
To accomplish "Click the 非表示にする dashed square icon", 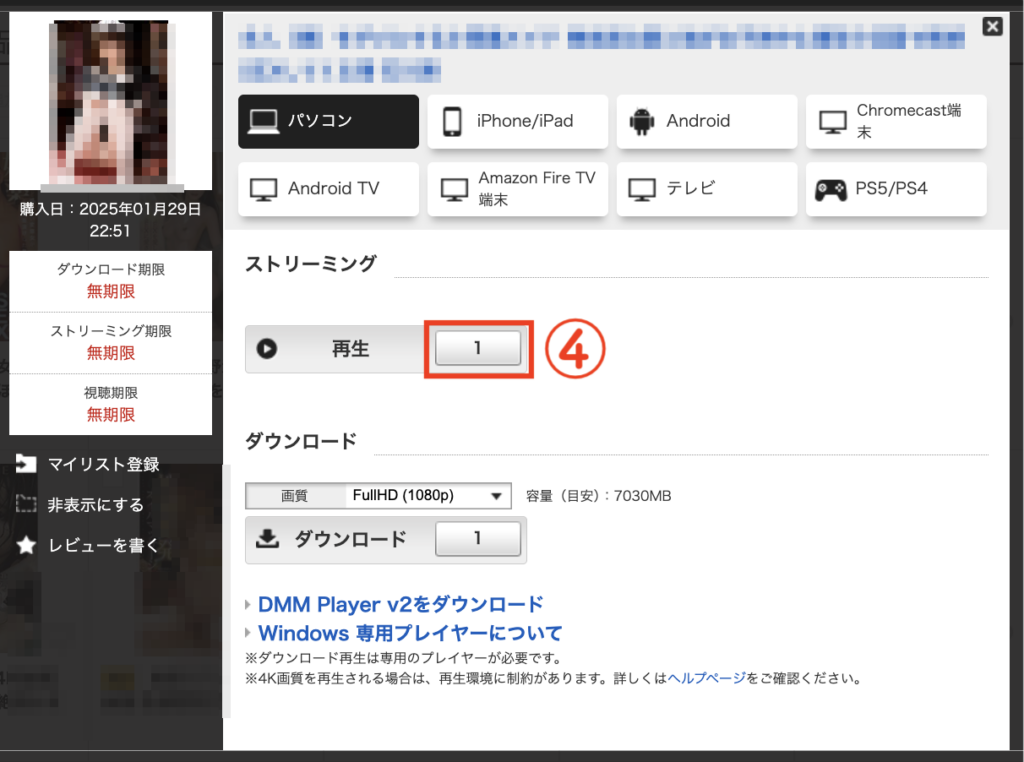I will [x=26, y=505].
